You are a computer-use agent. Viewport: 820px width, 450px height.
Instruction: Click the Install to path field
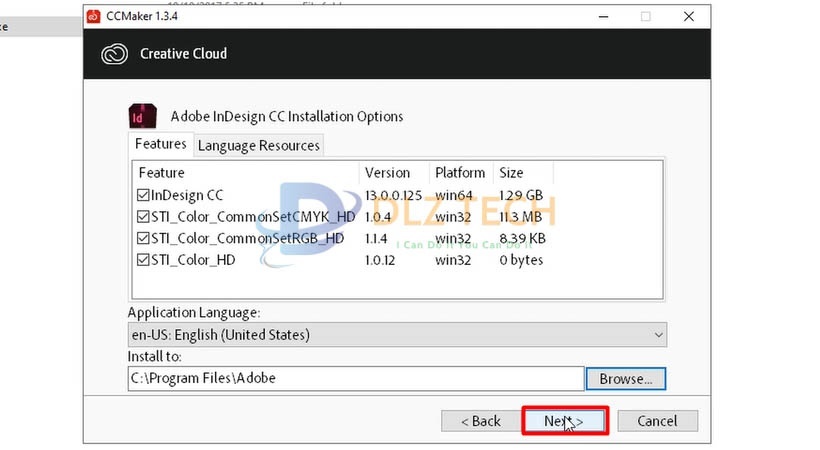pos(356,378)
